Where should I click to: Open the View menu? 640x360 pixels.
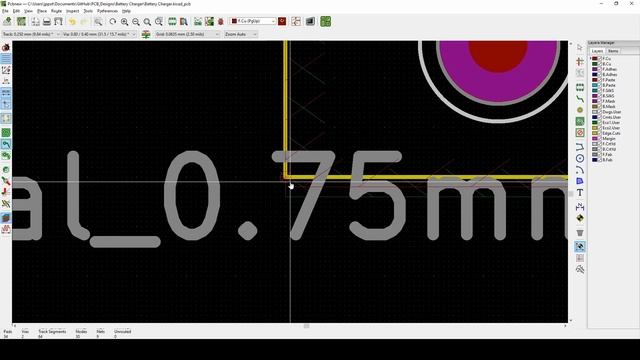(28, 11)
